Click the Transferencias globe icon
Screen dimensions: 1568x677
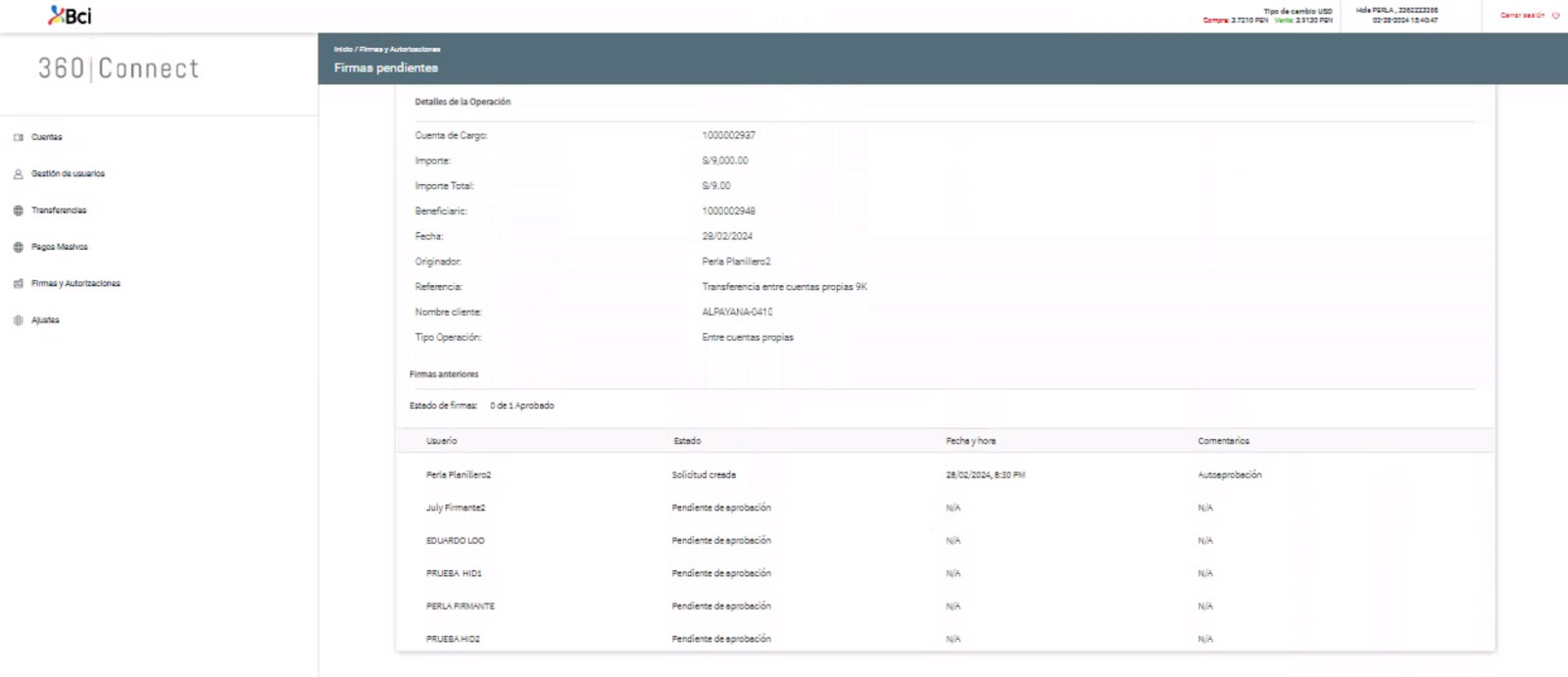(18, 211)
